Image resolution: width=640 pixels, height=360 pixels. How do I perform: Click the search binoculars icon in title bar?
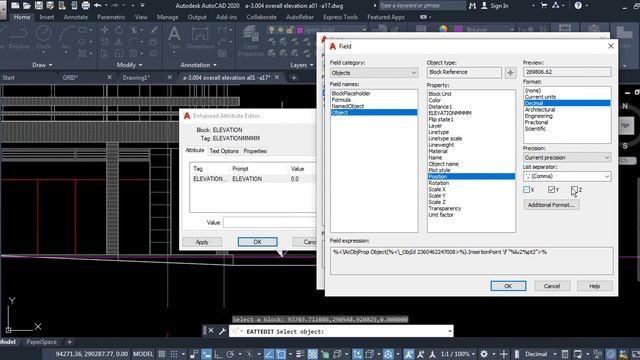(x=472, y=6)
